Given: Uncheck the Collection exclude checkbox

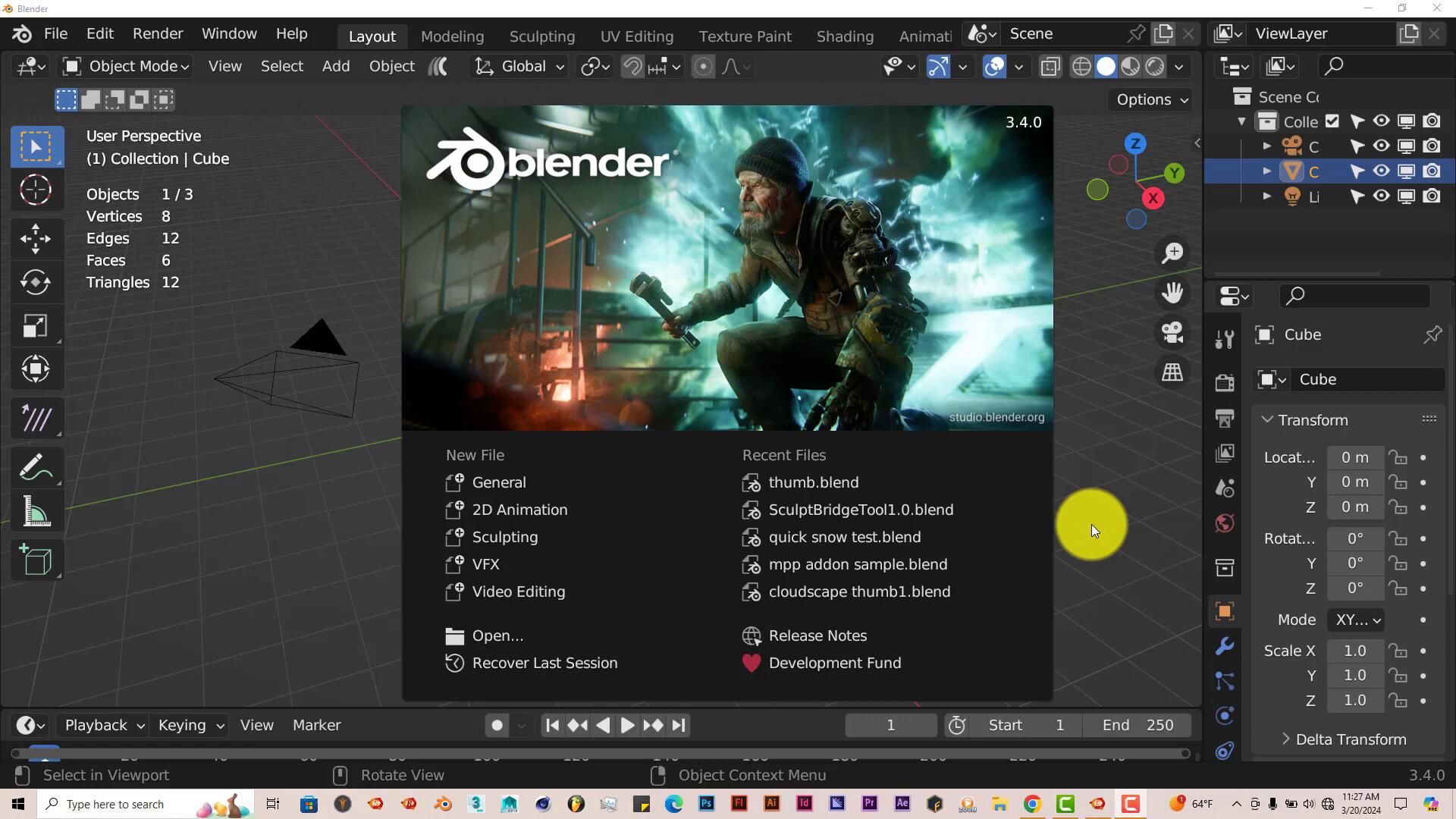Looking at the screenshot, I should [x=1332, y=121].
